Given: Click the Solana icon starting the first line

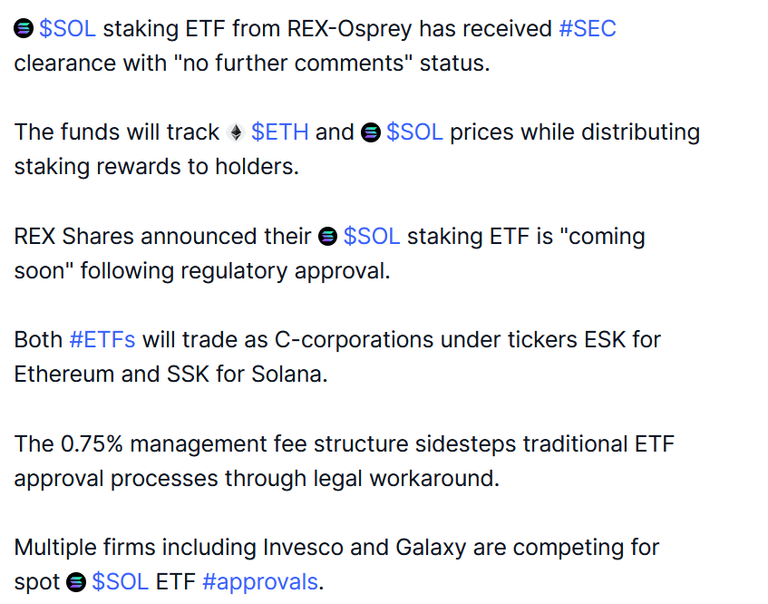Looking at the screenshot, I should pyautogui.click(x=24, y=28).
